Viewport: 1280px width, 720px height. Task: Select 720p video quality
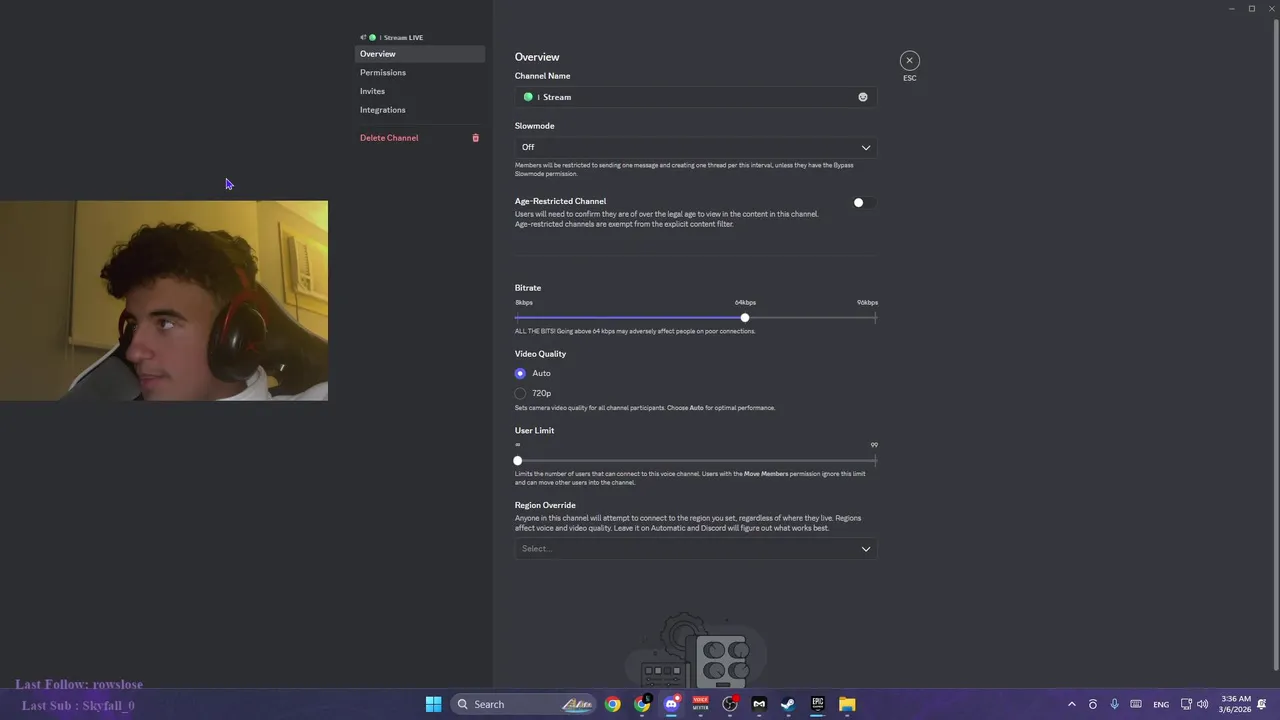[520, 393]
